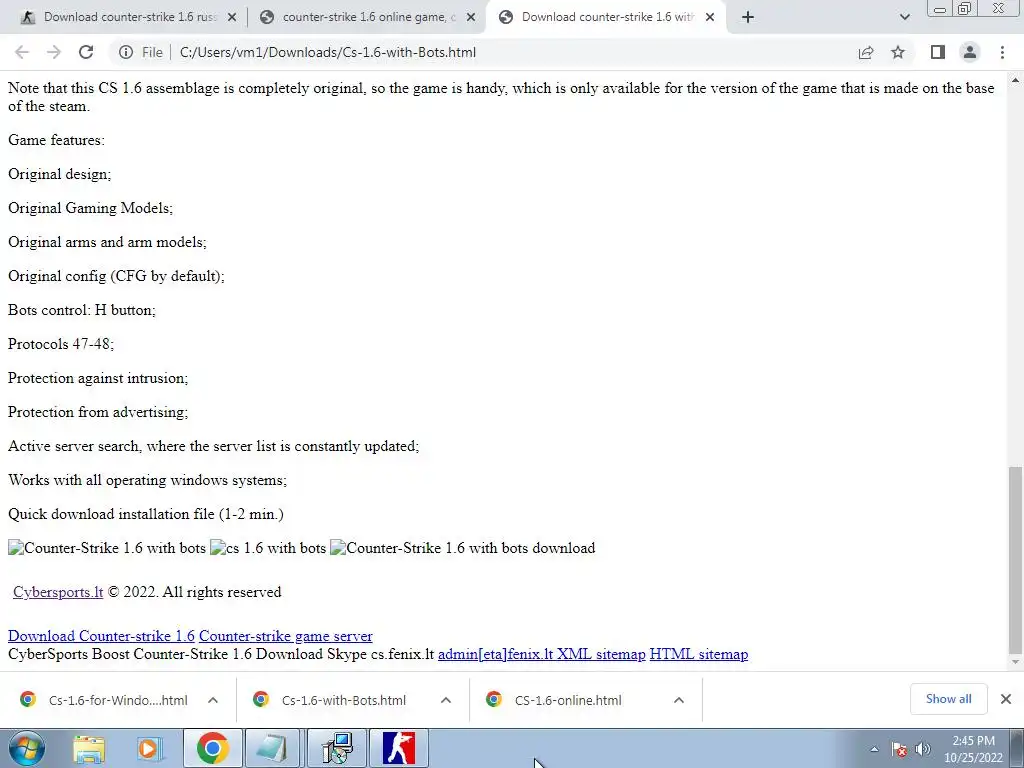Switch to Chrome in the taskbar
1024x768 pixels.
212,748
